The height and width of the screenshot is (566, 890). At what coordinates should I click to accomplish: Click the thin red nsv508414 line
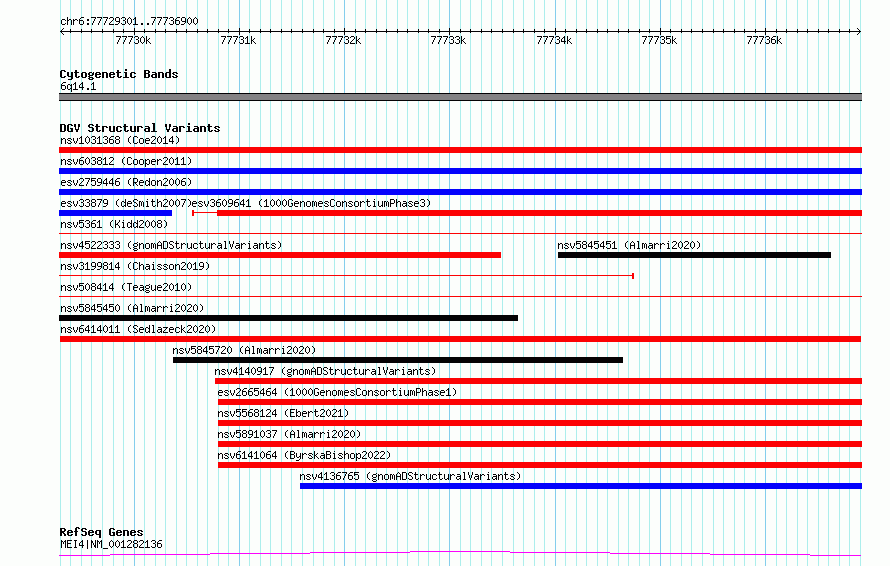tap(460, 296)
